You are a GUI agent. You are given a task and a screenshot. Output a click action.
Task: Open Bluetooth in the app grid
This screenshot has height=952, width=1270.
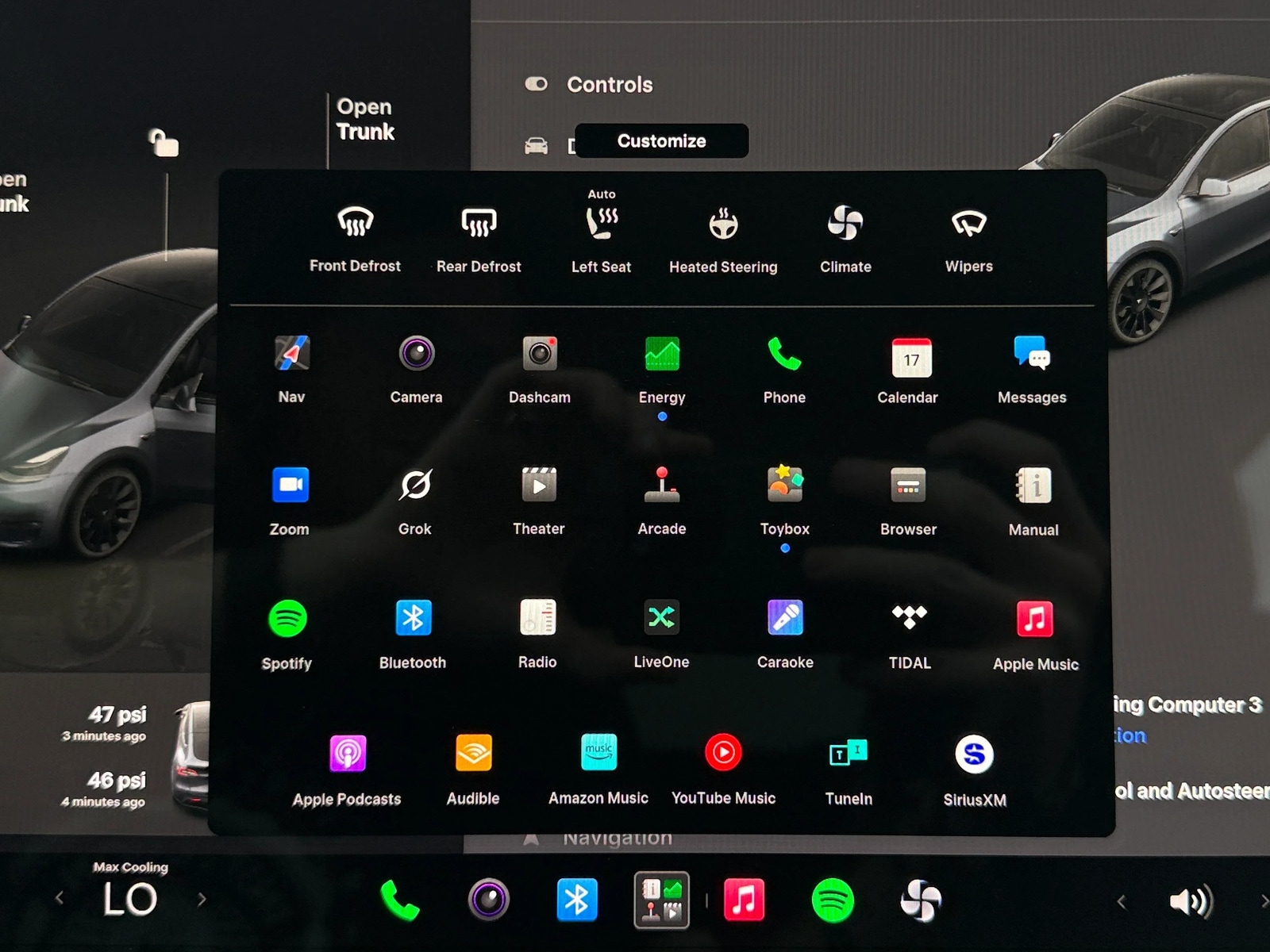[413, 635]
